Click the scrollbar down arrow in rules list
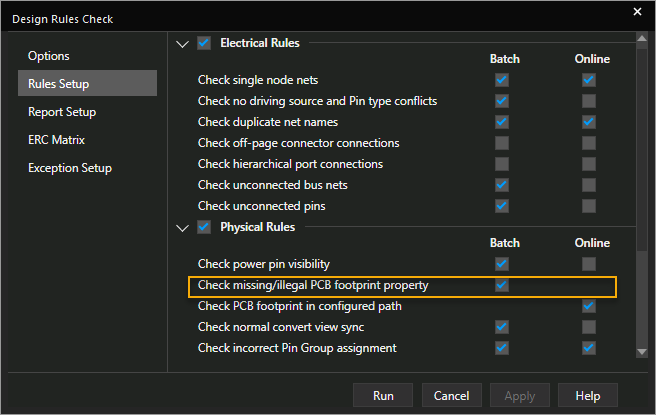Image resolution: width=656 pixels, height=415 pixels. point(641,352)
